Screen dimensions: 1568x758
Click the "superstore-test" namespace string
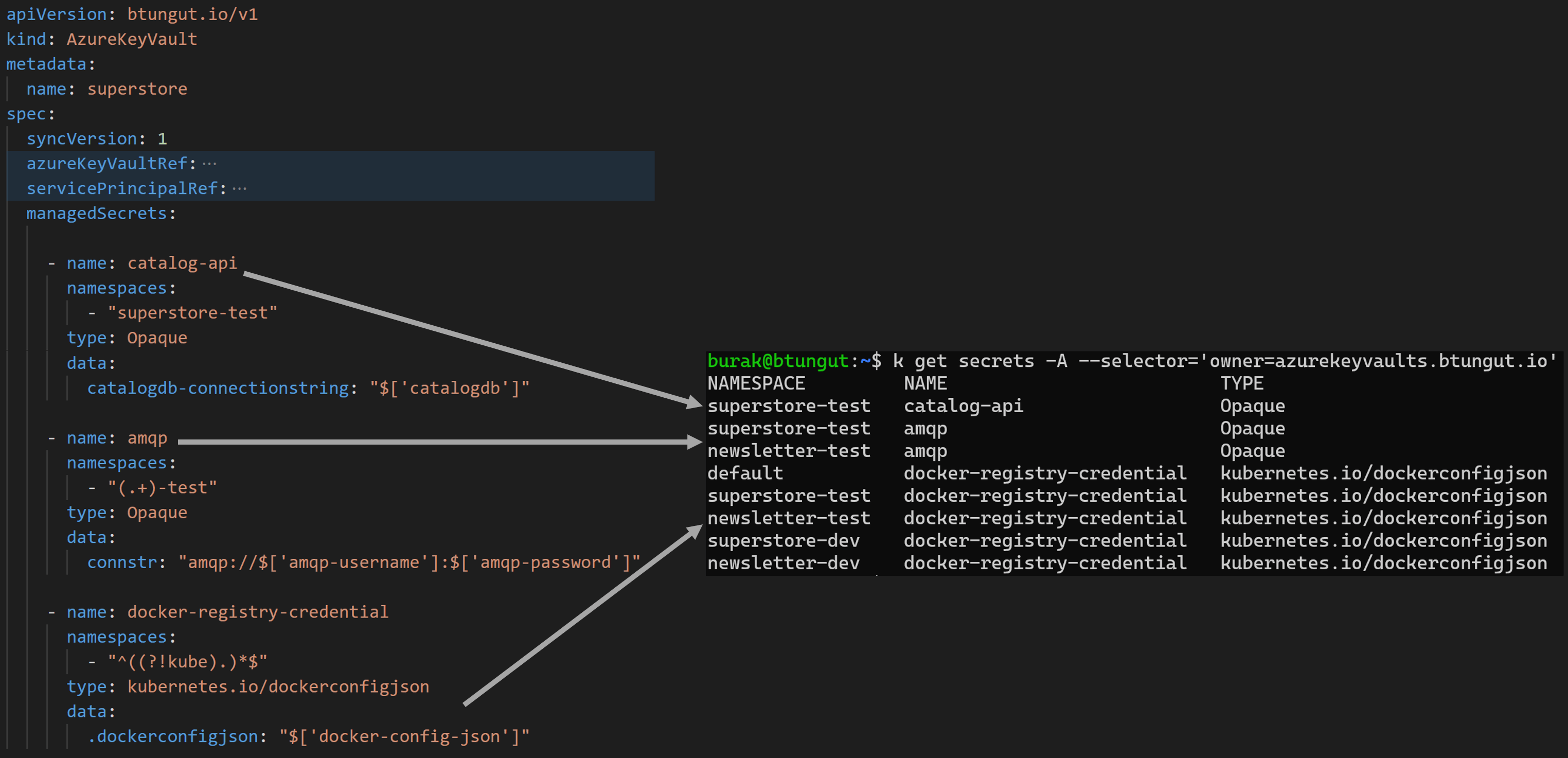(x=192, y=313)
